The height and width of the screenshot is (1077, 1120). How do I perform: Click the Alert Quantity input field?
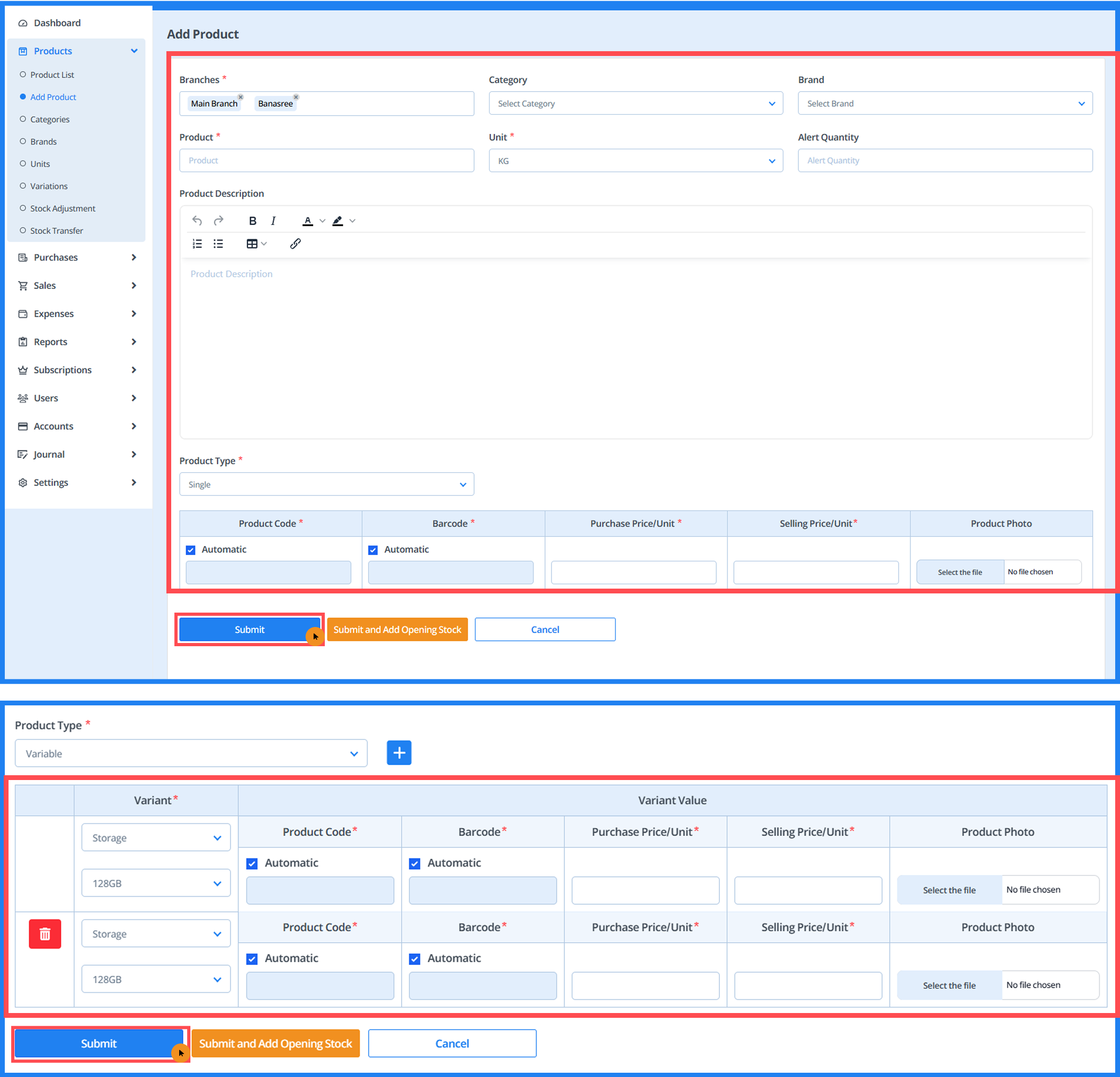(x=945, y=160)
